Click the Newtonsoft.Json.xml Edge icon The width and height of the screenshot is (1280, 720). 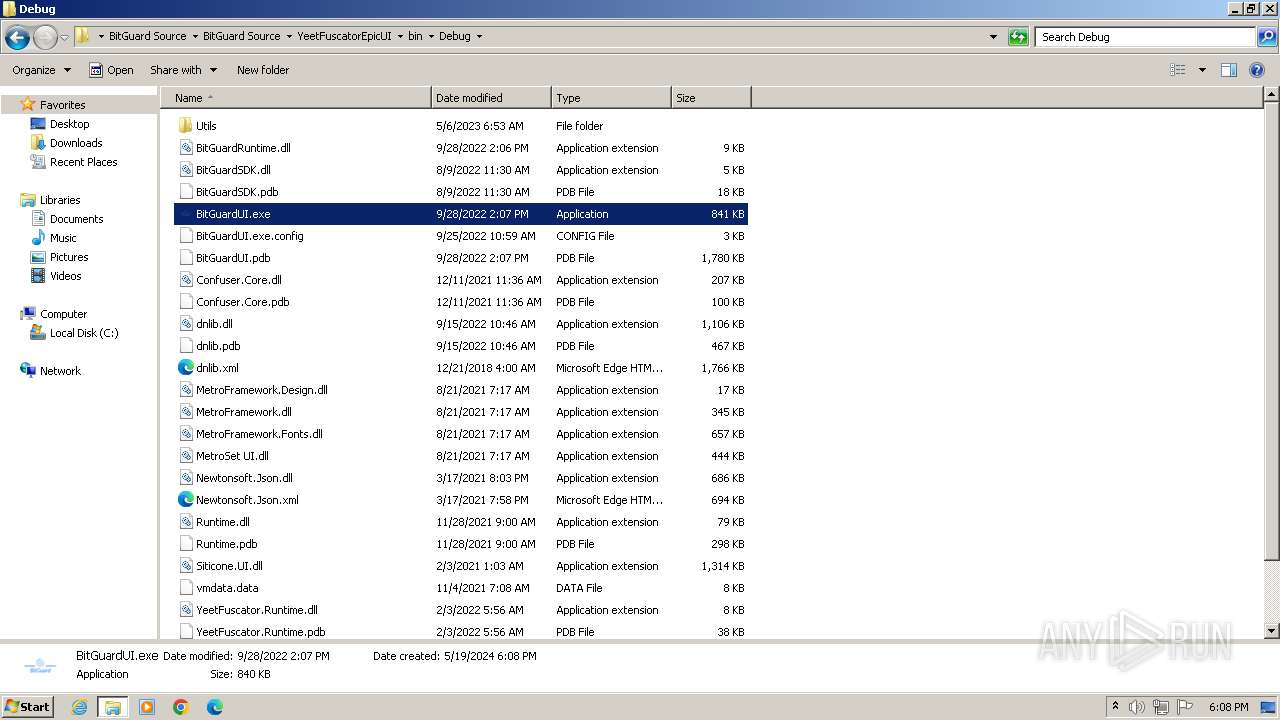[185, 500]
